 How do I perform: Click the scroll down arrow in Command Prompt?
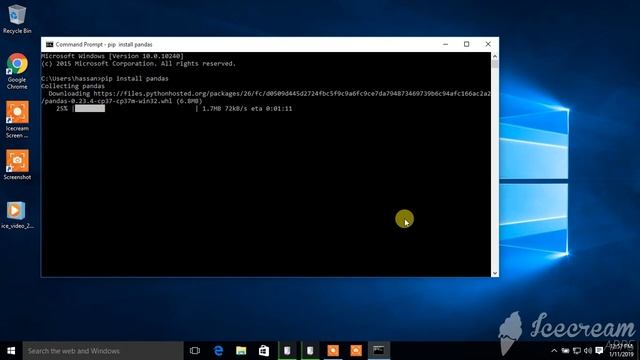(495, 273)
